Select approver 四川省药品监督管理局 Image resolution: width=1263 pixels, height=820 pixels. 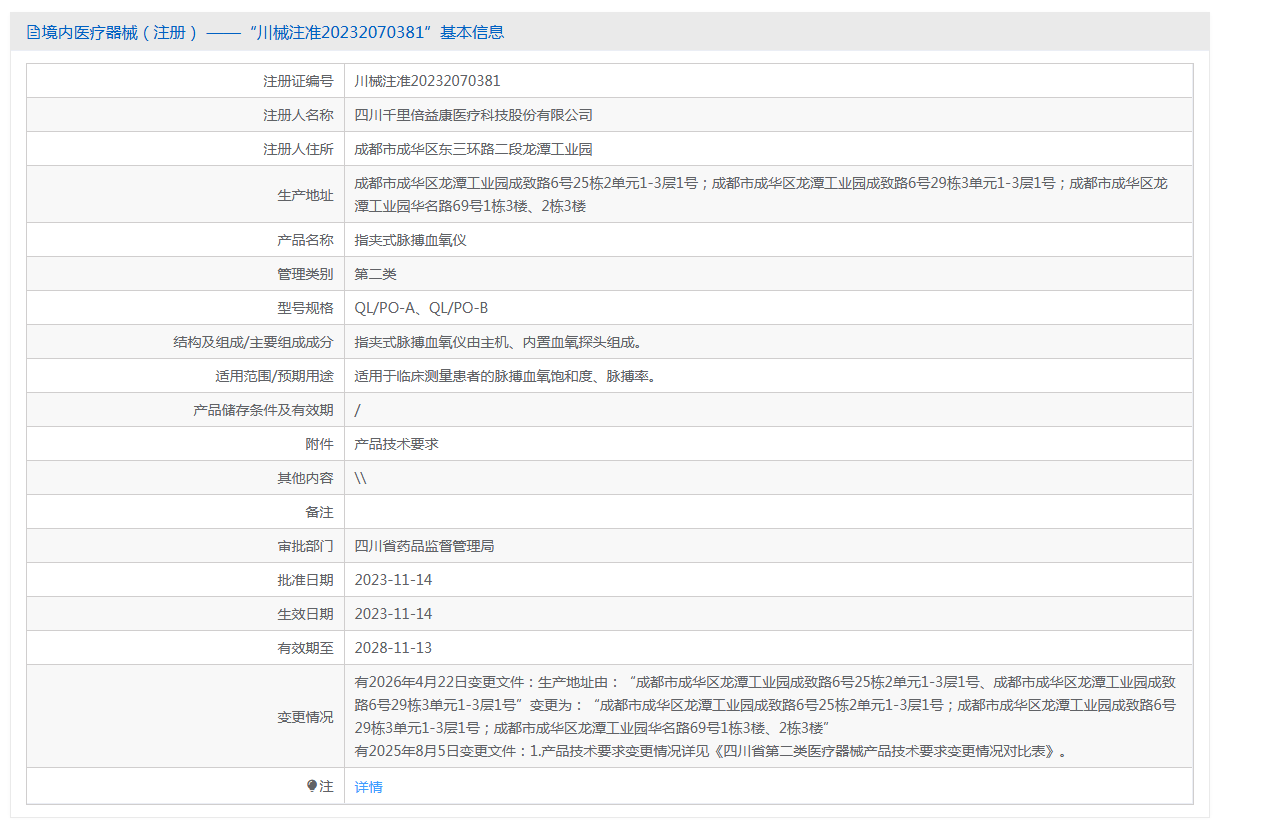pyautogui.click(x=425, y=546)
